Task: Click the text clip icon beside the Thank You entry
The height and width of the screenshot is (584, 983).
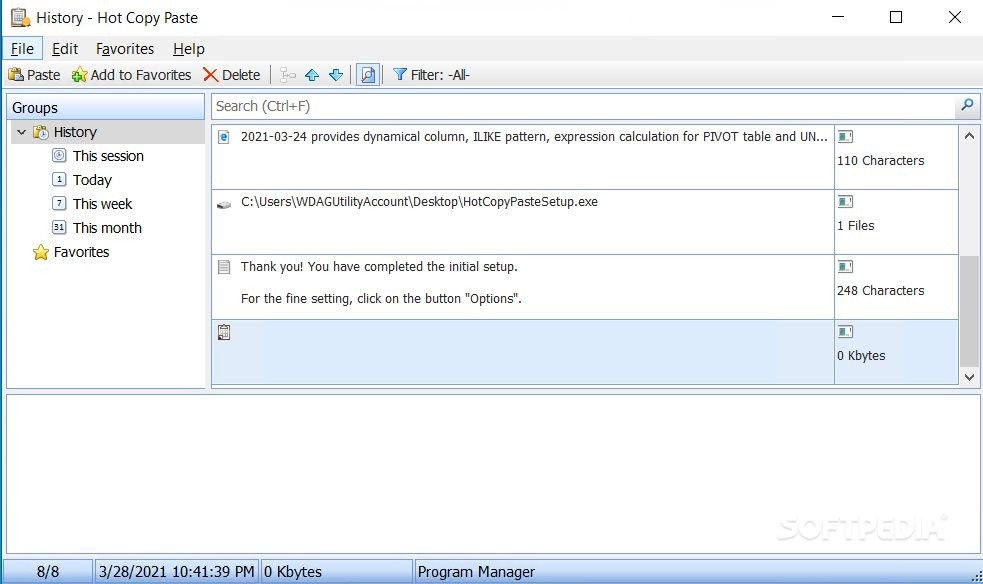Action: (222, 266)
